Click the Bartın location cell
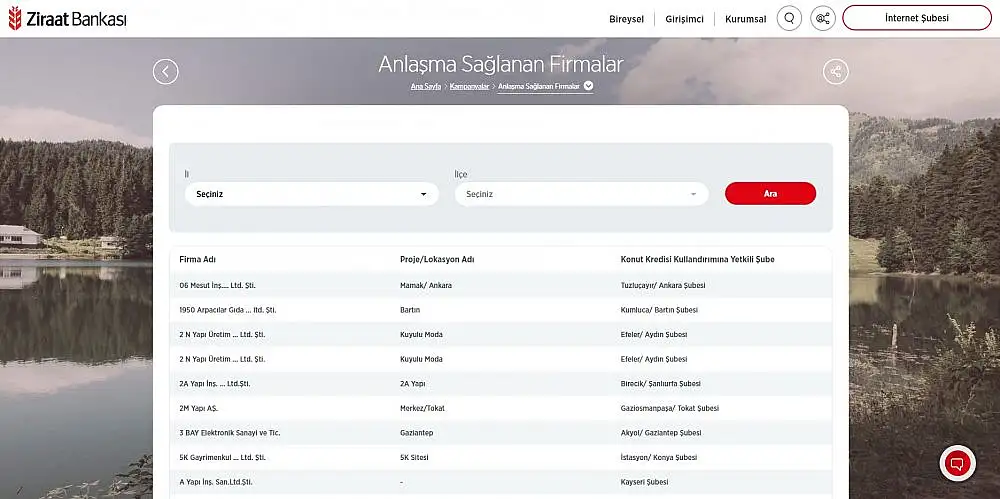Image resolution: width=1000 pixels, height=499 pixels. click(410, 310)
